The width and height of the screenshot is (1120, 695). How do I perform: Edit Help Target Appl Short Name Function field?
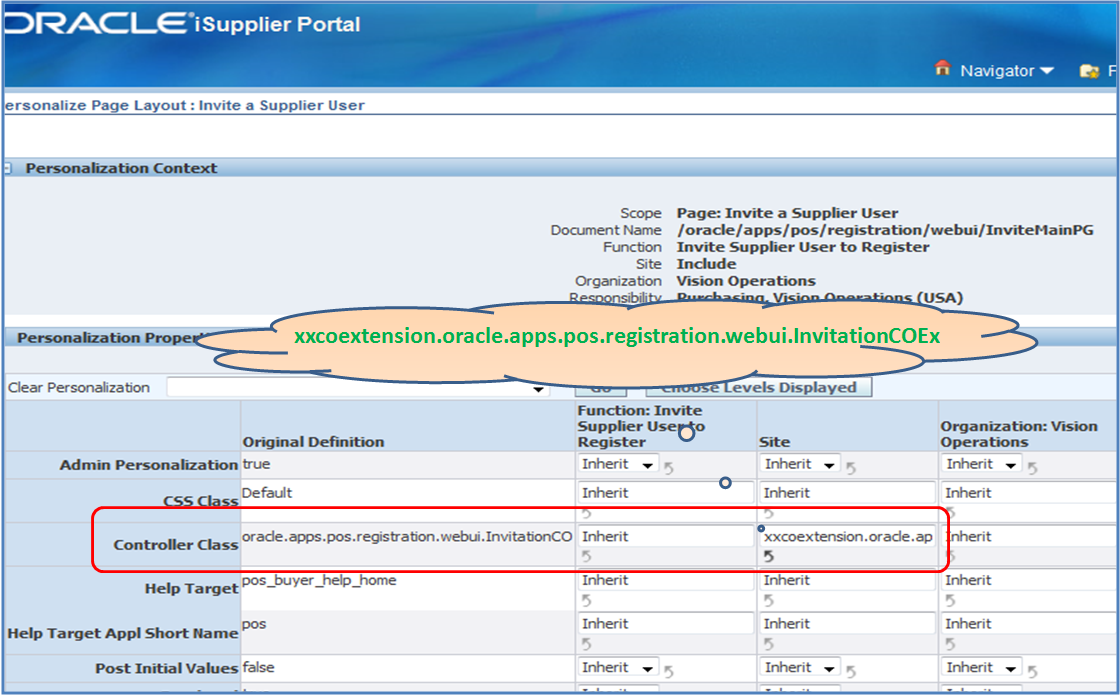click(666, 624)
